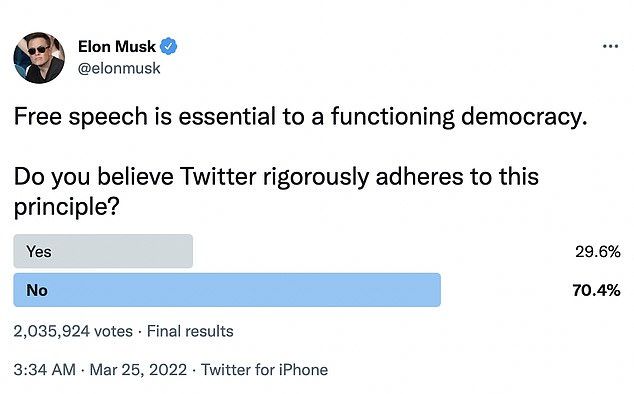Click the Final results text
The image size is (634, 394).
click(x=190, y=331)
